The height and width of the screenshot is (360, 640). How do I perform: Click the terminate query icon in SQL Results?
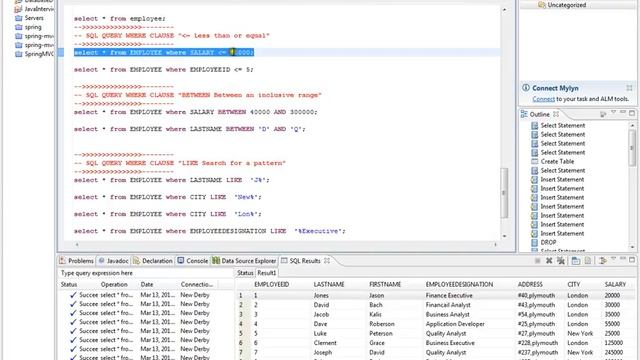pos(538,260)
